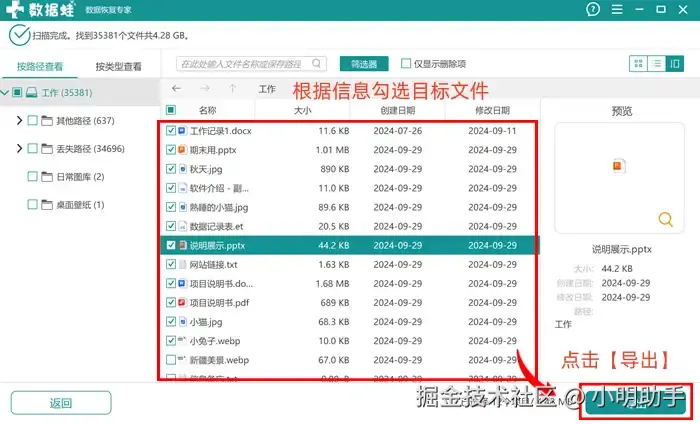700x424 pixels.
Task: Sort by 大小 column header
Action: pyautogui.click(x=303, y=110)
